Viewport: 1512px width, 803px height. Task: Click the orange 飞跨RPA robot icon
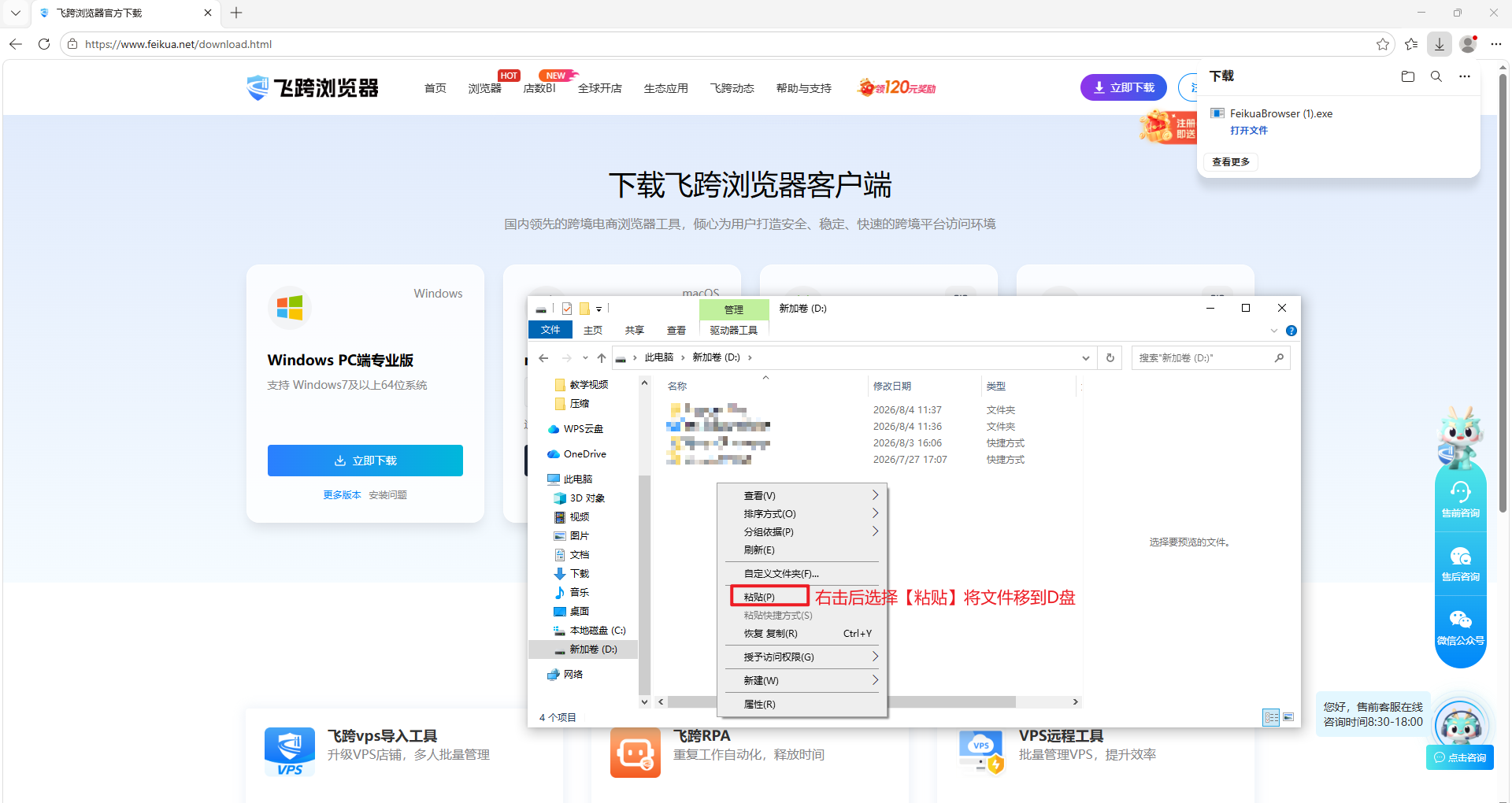[636, 752]
